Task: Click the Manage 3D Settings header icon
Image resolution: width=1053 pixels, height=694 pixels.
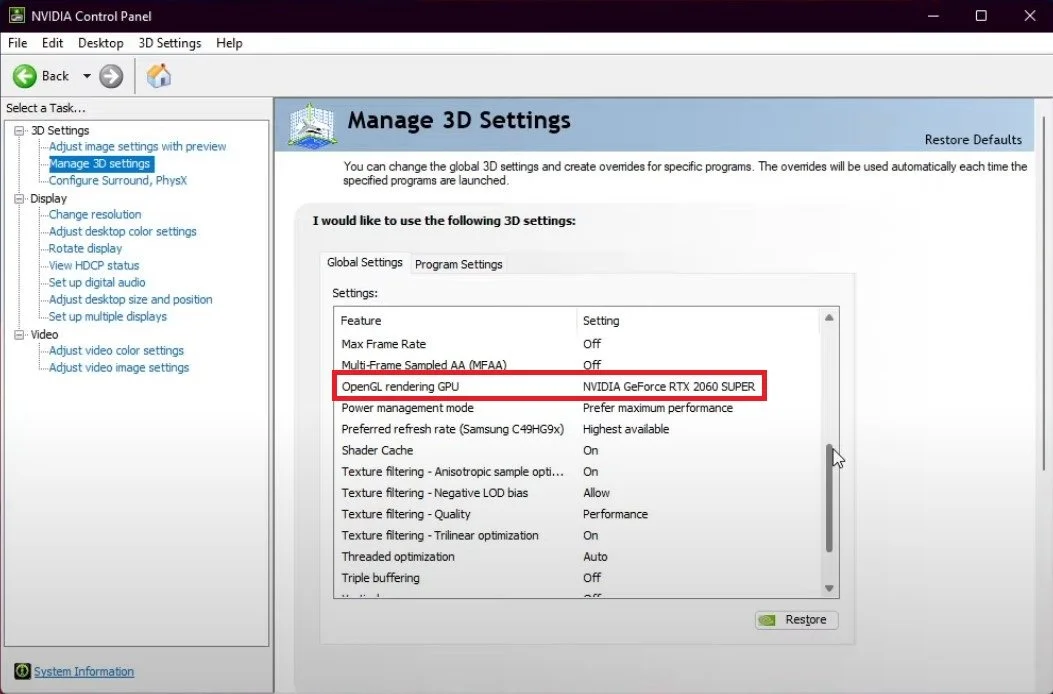Action: pos(312,125)
